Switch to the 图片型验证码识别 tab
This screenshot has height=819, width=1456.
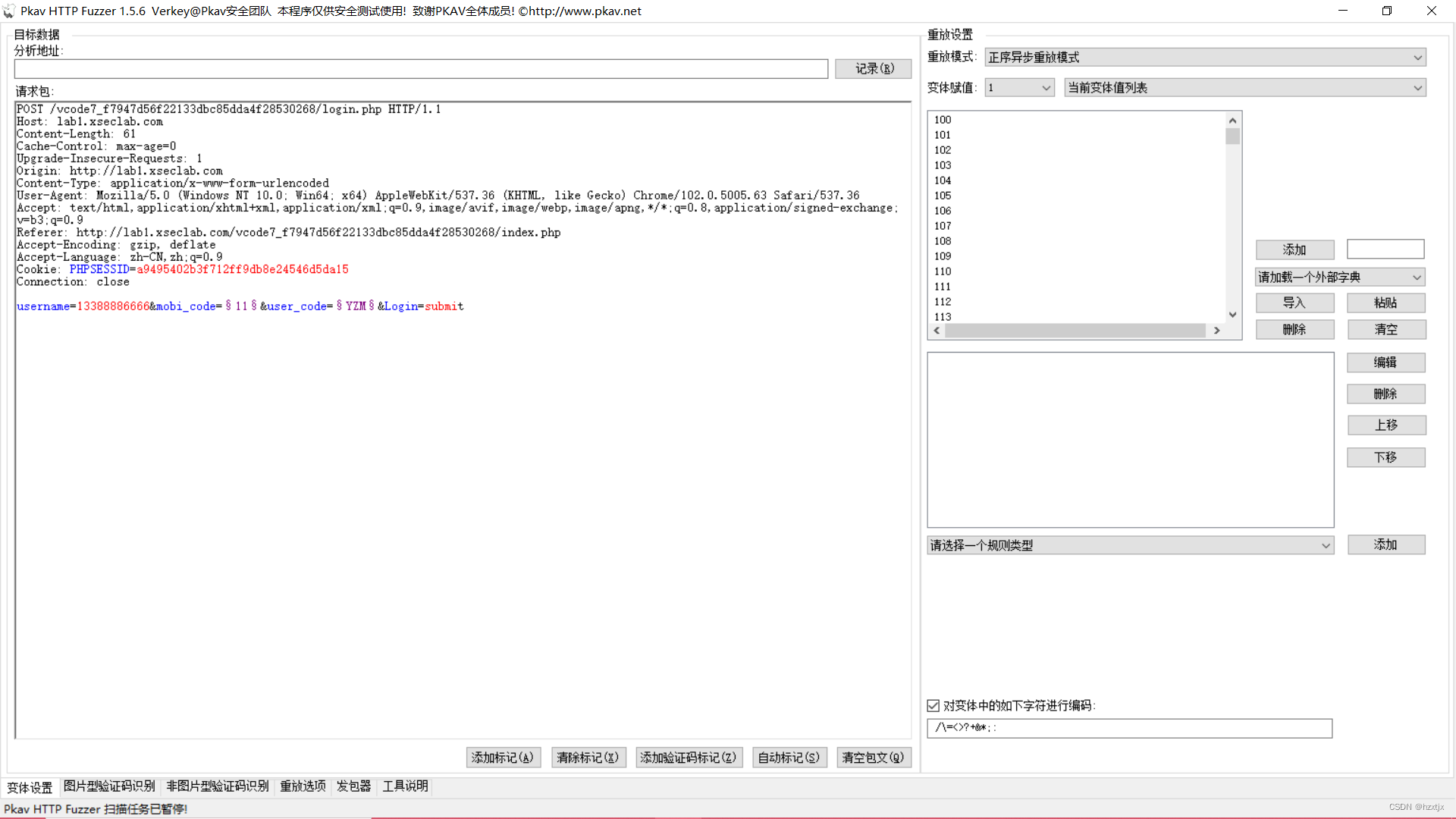click(109, 786)
